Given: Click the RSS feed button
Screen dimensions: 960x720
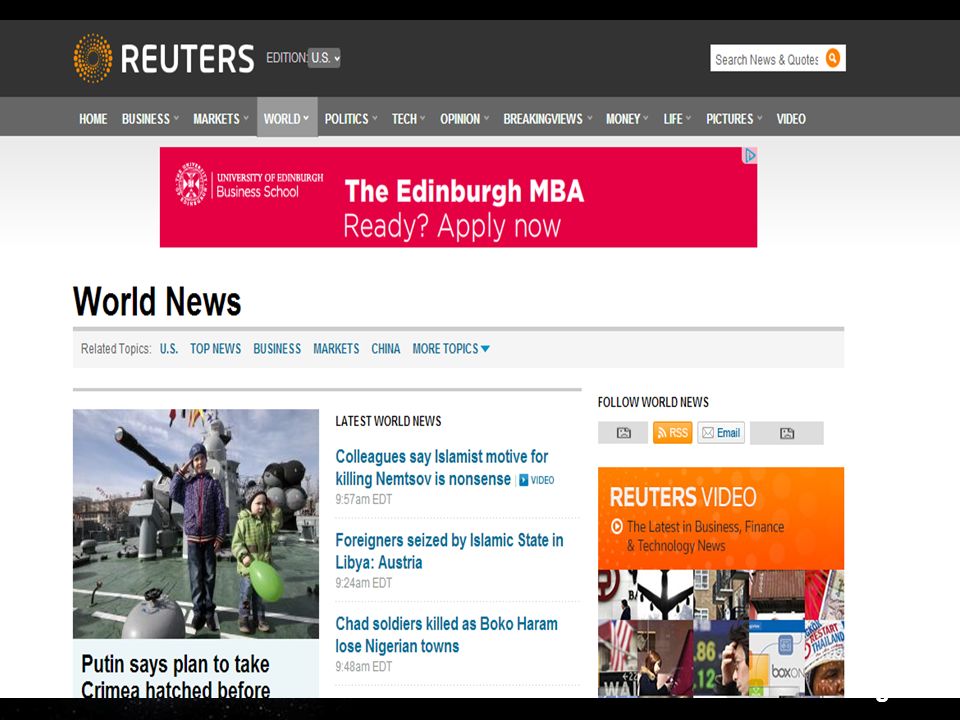Looking at the screenshot, I should pyautogui.click(x=672, y=433).
